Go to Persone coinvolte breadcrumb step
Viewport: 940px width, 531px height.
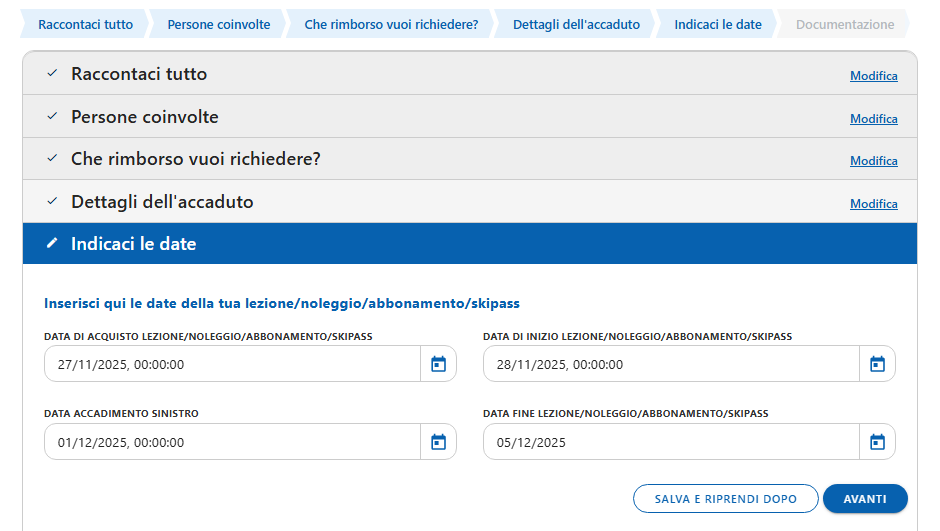click(218, 24)
